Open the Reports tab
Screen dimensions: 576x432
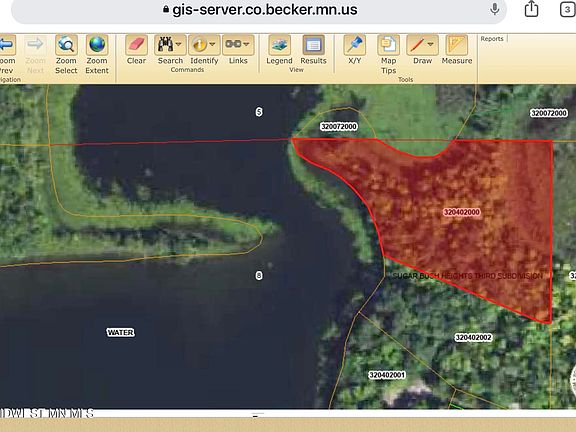492,39
